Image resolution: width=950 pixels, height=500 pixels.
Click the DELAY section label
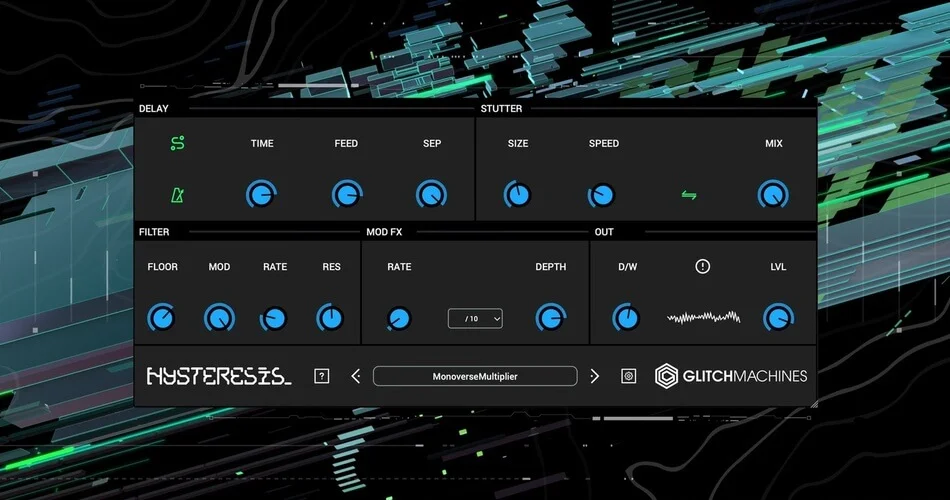pyautogui.click(x=154, y=108)
